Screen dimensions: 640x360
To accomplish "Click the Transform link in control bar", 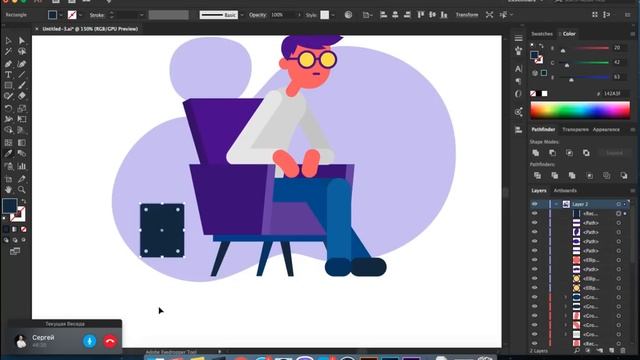I will tap(467, 15).
